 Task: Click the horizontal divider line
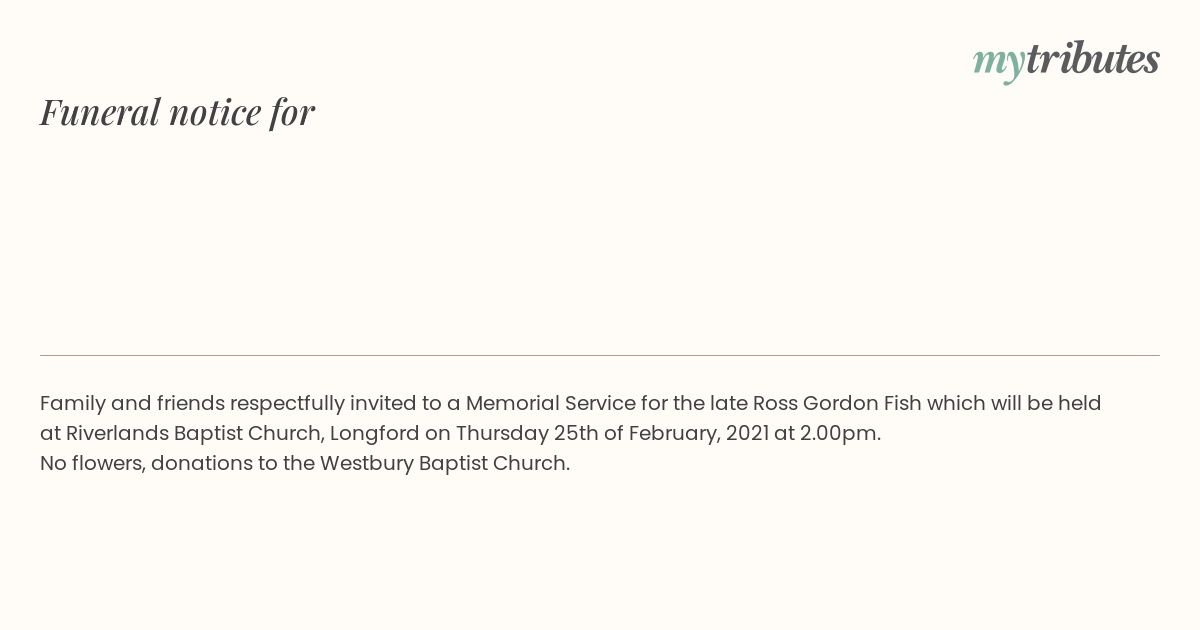pos(600,355)
